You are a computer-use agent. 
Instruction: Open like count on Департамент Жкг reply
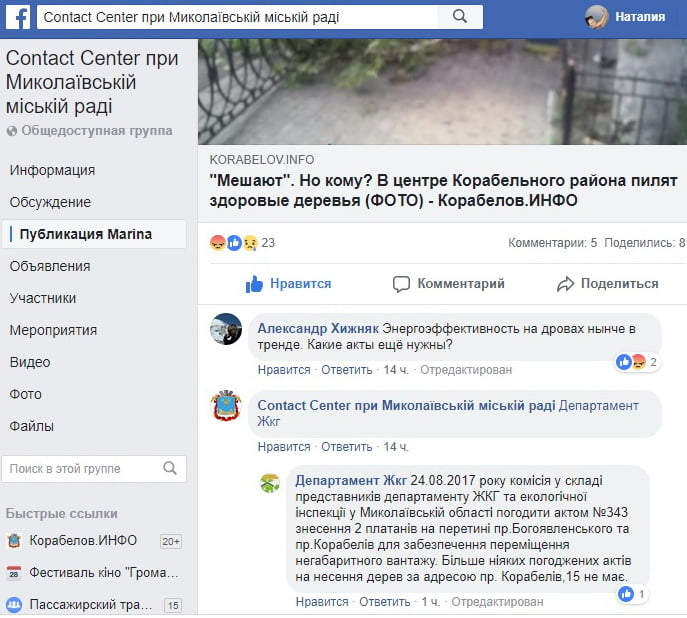point(632,594)
